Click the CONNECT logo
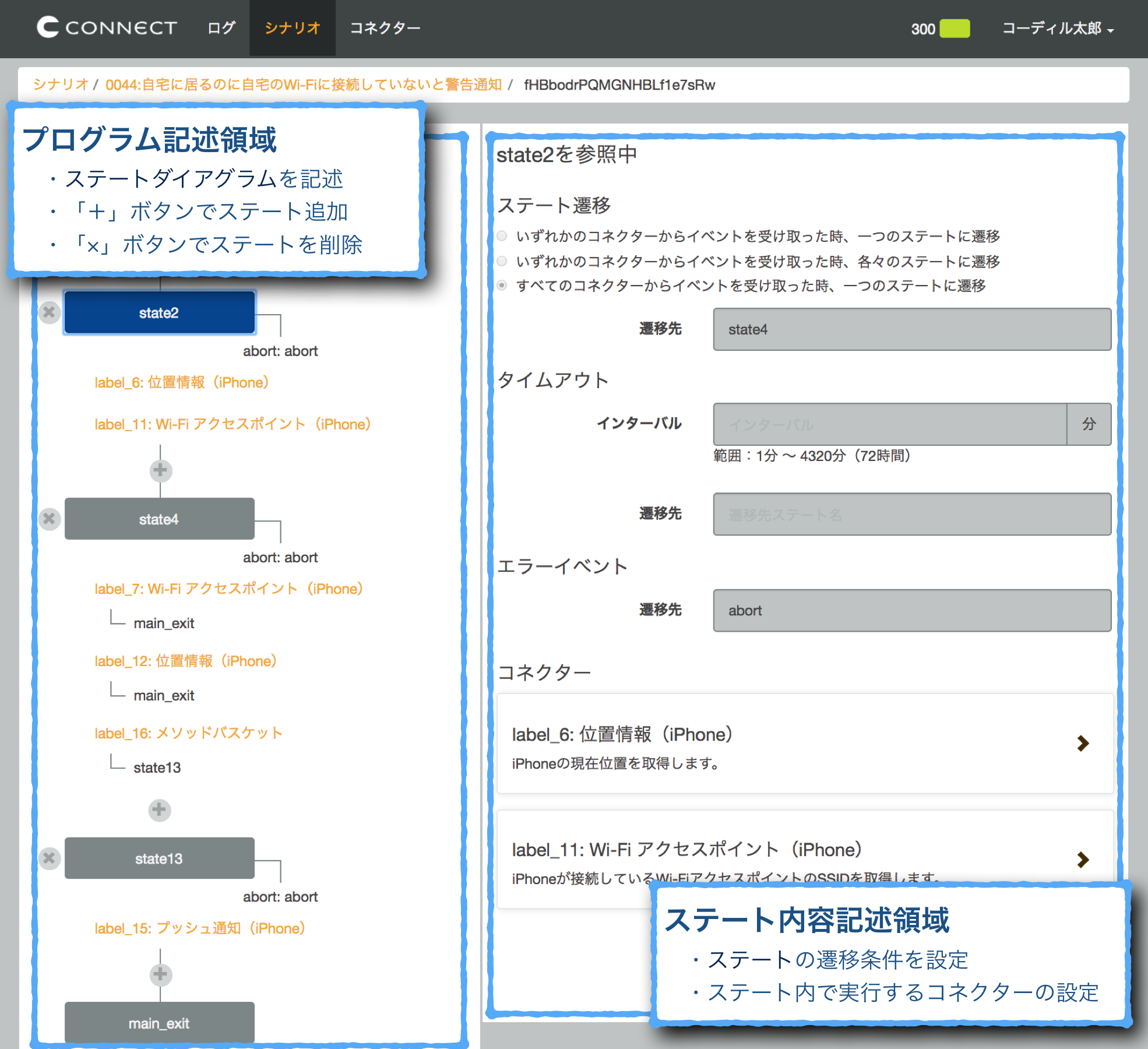The height and width of the screenshot is (1049, 1148). click(107, 27)
